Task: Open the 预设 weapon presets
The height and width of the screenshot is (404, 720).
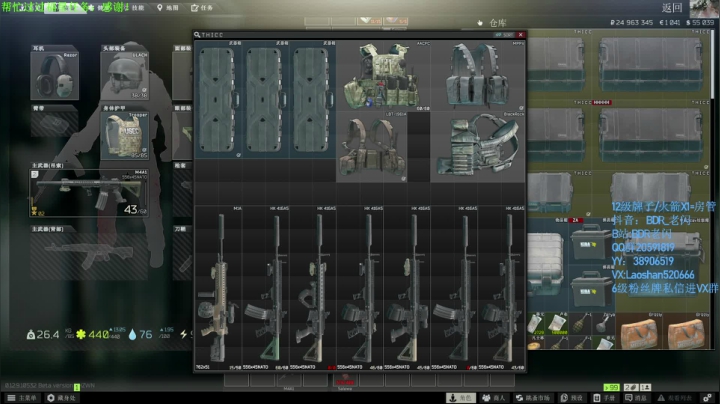Action: pyautogui.click(x=572, y=398)
